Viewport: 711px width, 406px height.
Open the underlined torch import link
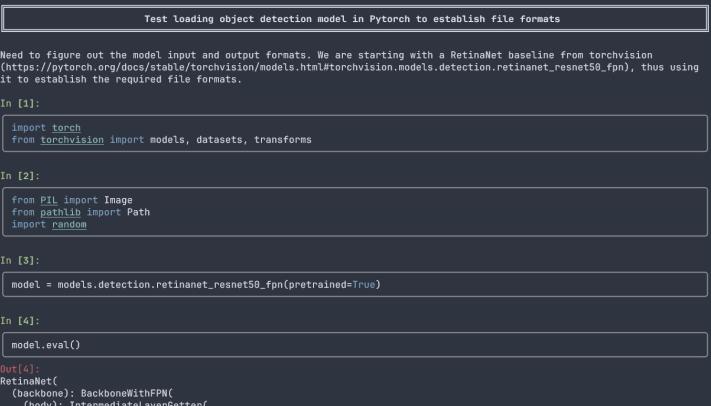tap(66, 128)
